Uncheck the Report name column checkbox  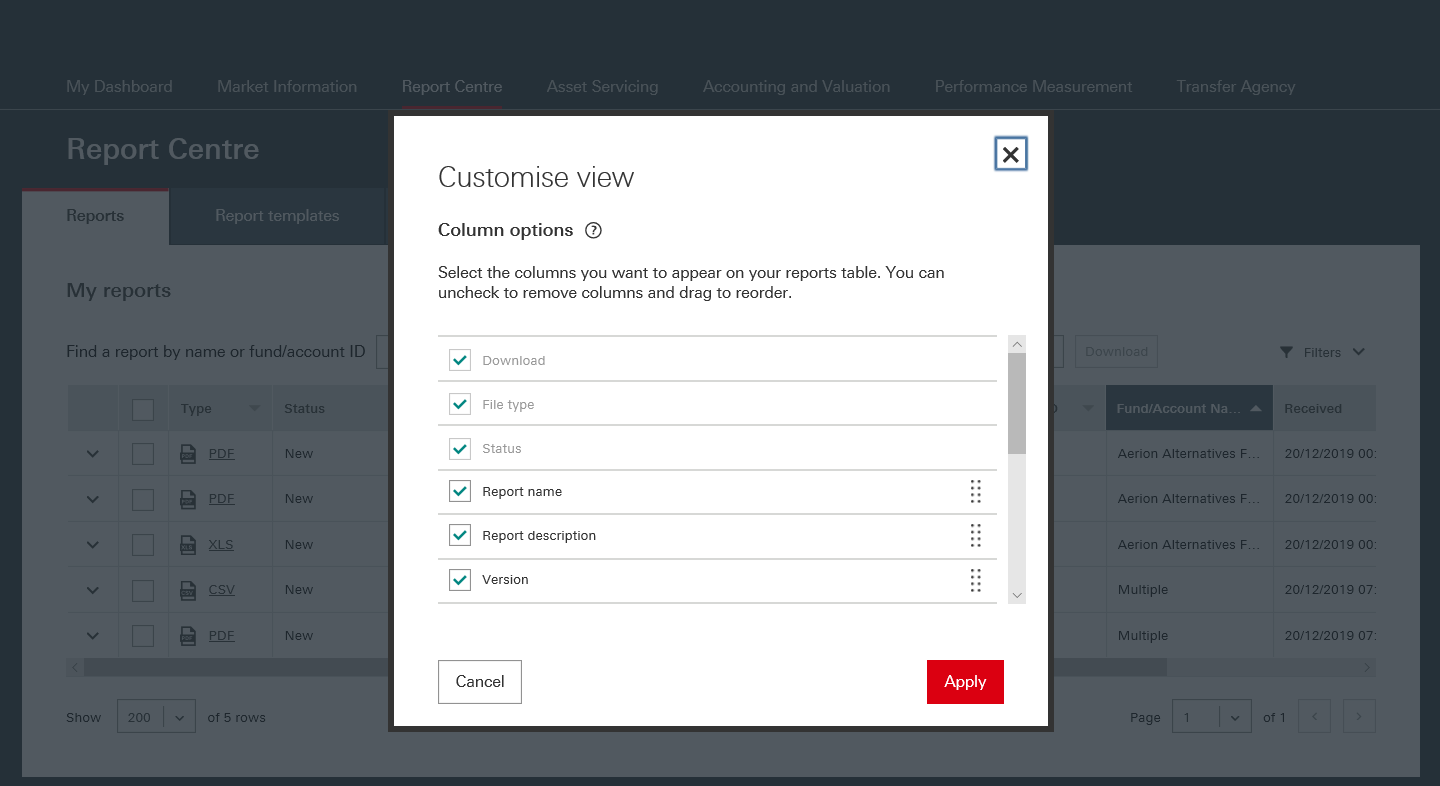(460, 492)
